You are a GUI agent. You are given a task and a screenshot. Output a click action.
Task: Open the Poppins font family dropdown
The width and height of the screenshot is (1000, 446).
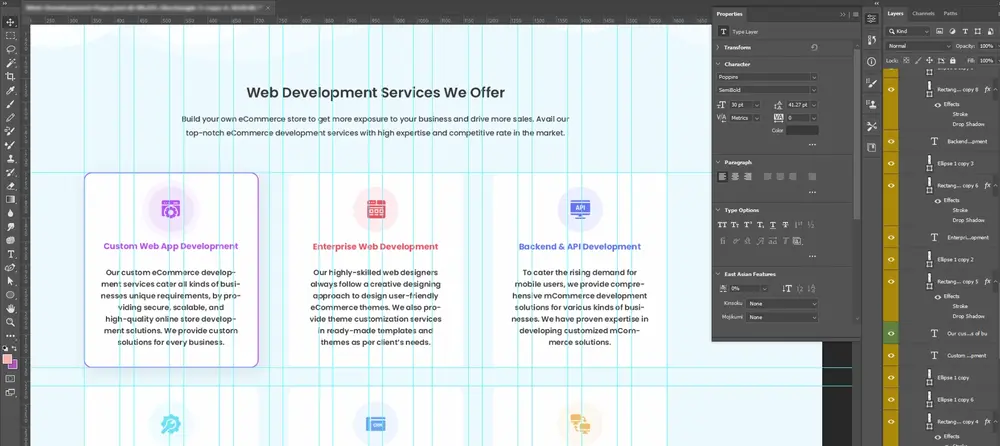[767, 77]
